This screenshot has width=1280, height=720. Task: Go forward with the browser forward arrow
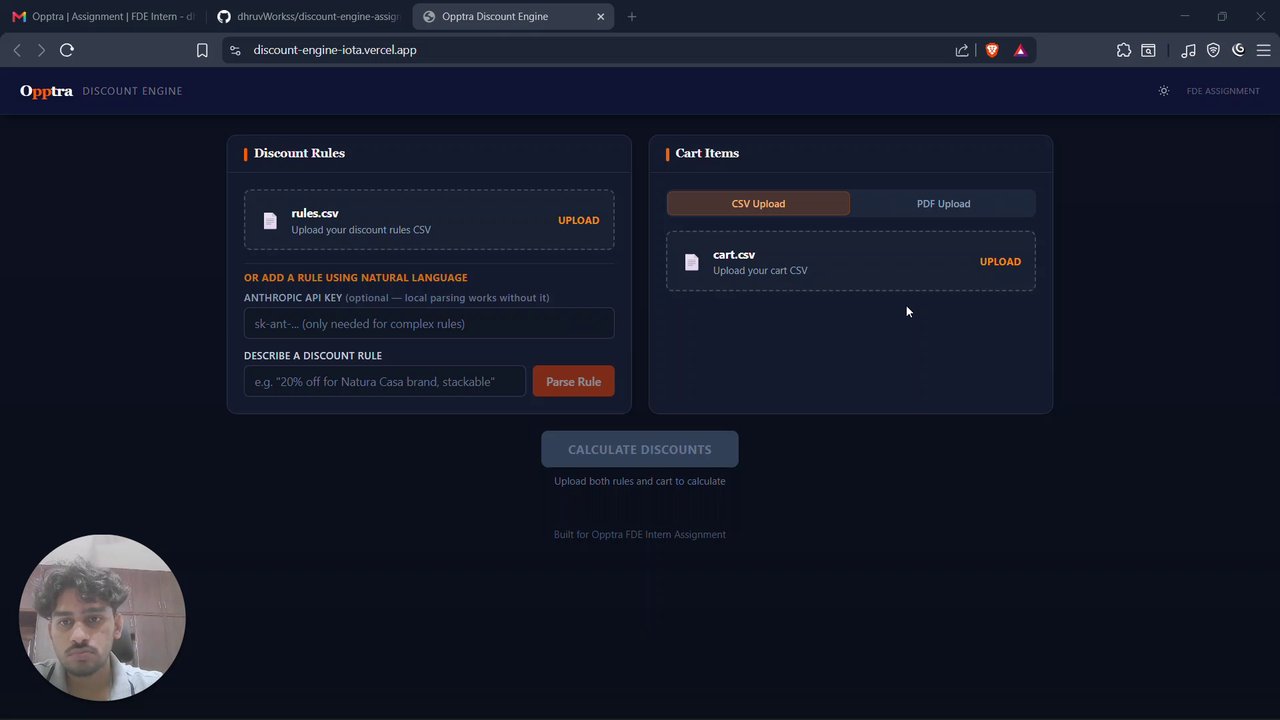tap(41, 50)
